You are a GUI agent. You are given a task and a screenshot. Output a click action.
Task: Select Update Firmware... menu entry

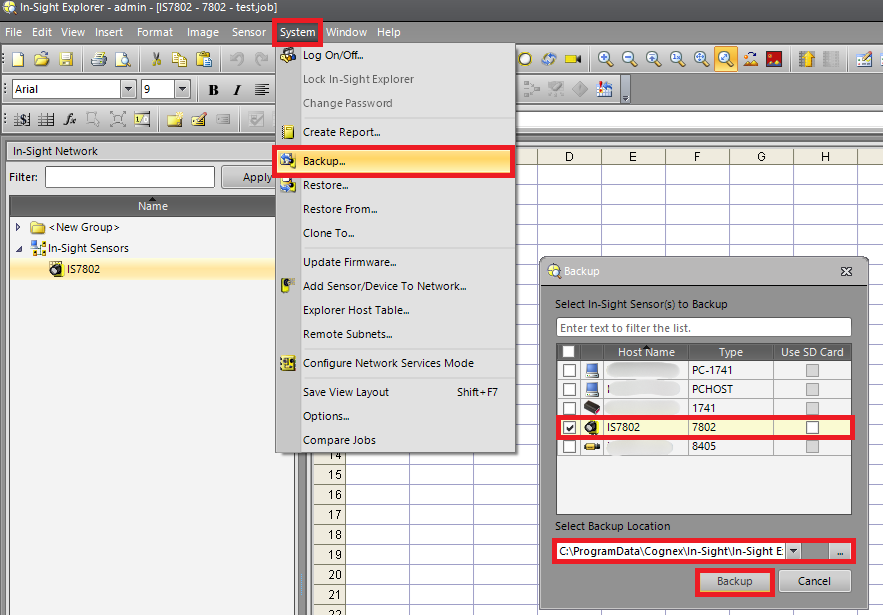[349, 262]
